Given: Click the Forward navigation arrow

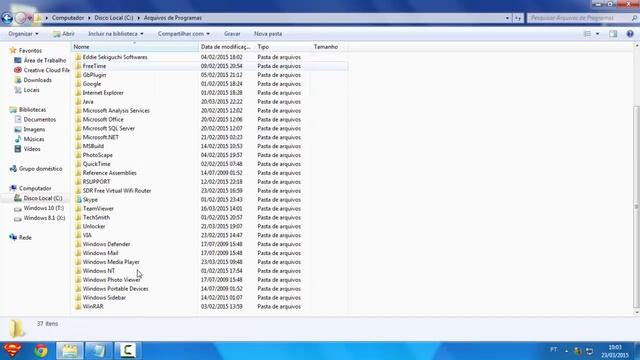Looking at the screenshot, I should coord(20,18).
